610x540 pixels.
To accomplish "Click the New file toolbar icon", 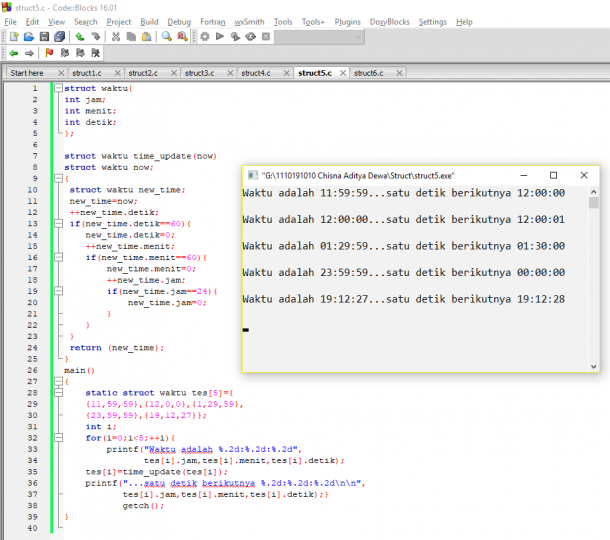I will pyautogui.click(x=14, y=37).
